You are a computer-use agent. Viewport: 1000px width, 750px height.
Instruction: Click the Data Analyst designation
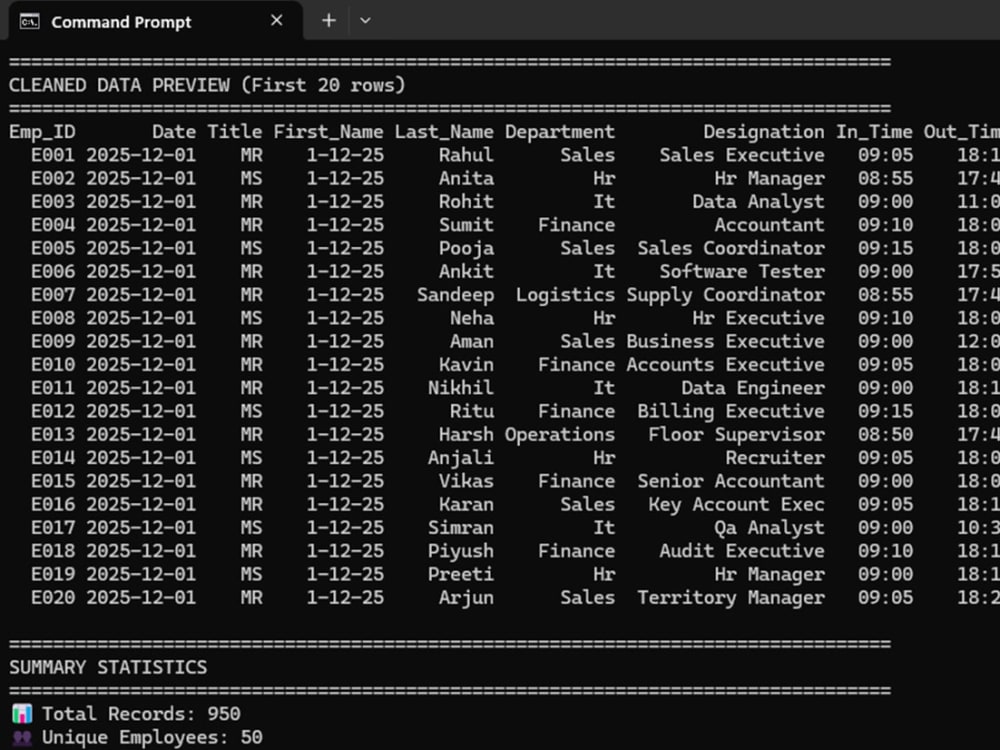[x=758, y=202]
